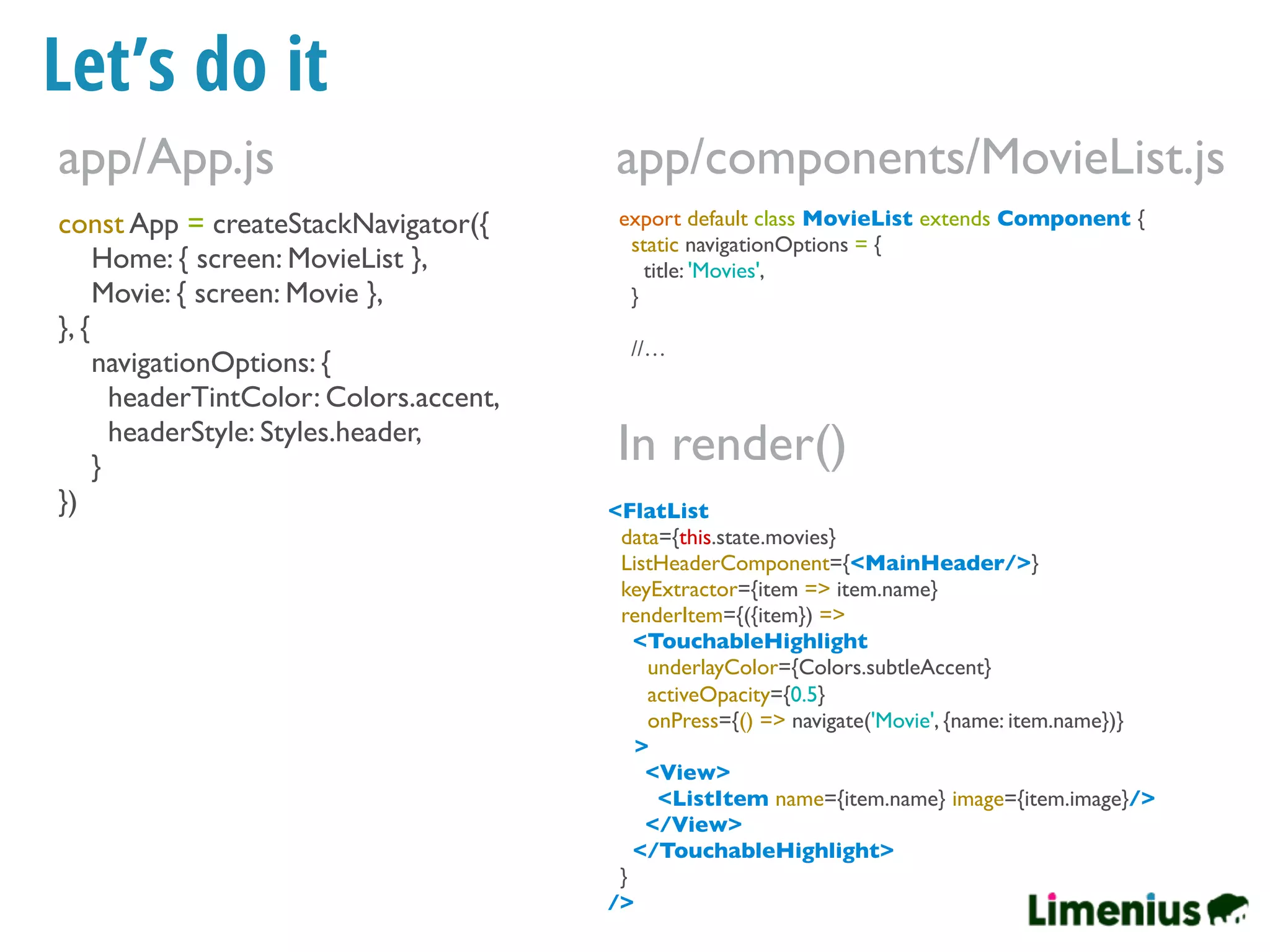Click the headerStyle: Styles.header line
Viewport: 1270px width, 952px height.
[x=265, y=433]
